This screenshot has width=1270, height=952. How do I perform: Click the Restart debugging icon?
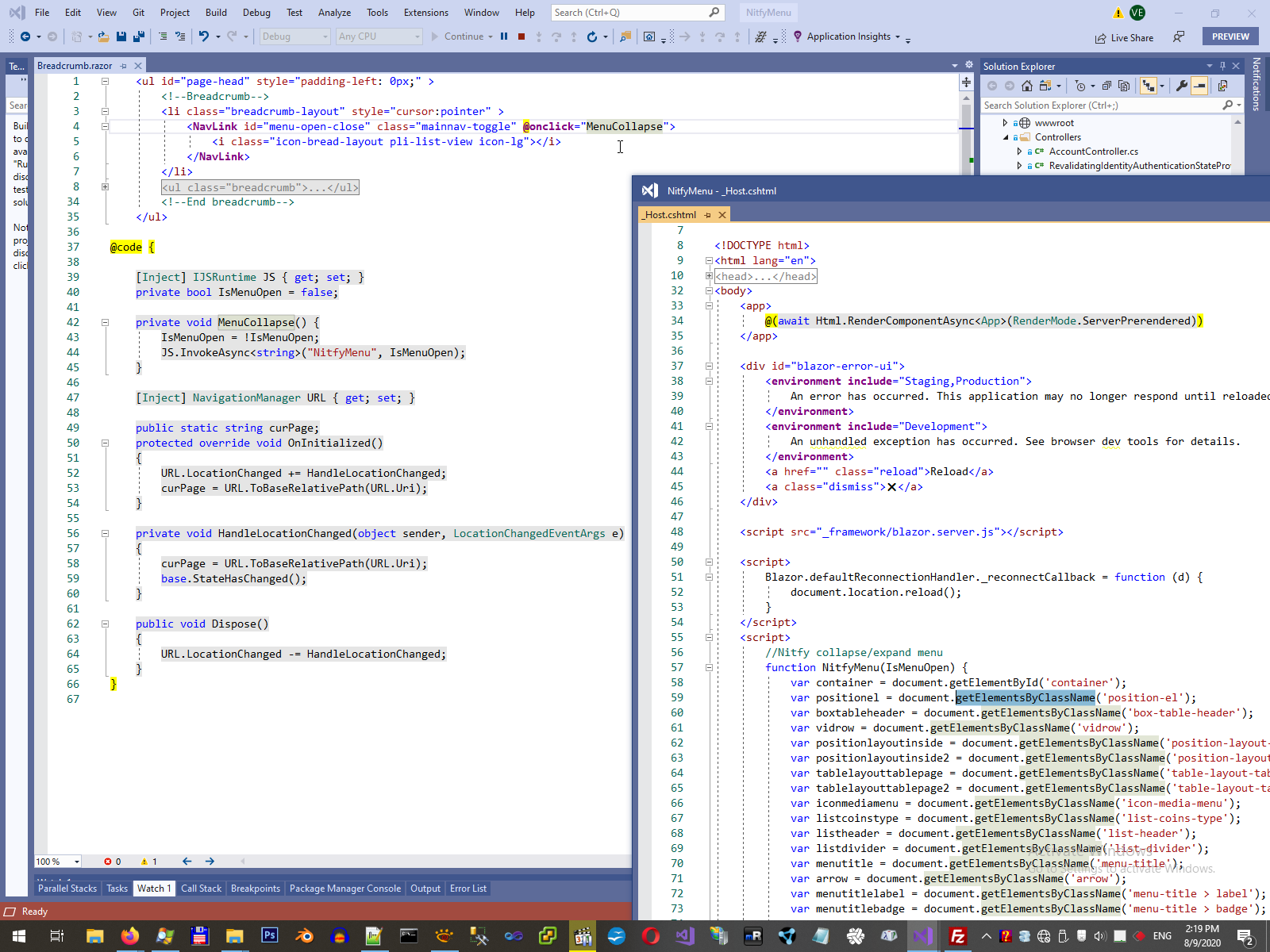pos(591,36)
